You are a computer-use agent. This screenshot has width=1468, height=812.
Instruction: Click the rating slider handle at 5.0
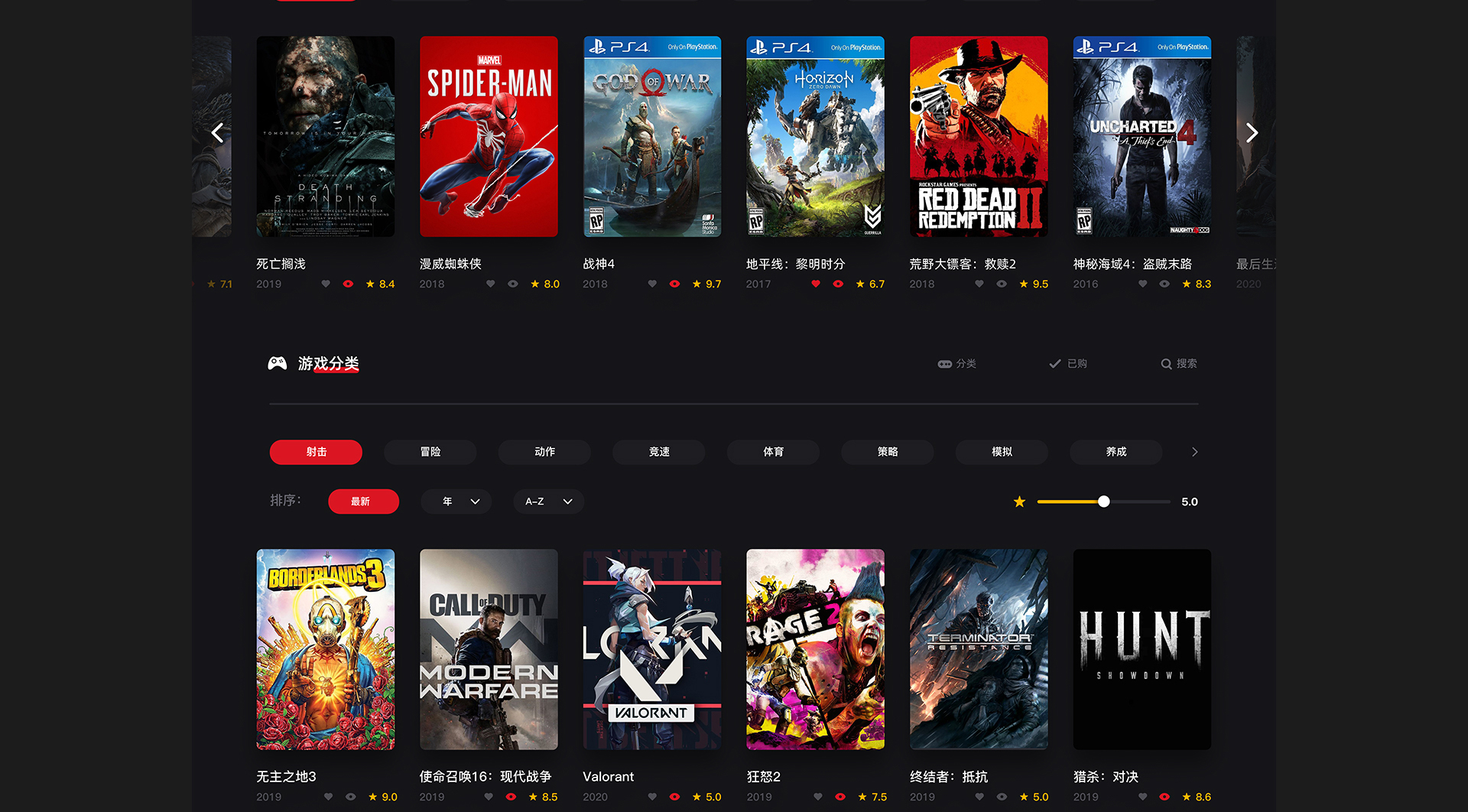(1104, 502)
